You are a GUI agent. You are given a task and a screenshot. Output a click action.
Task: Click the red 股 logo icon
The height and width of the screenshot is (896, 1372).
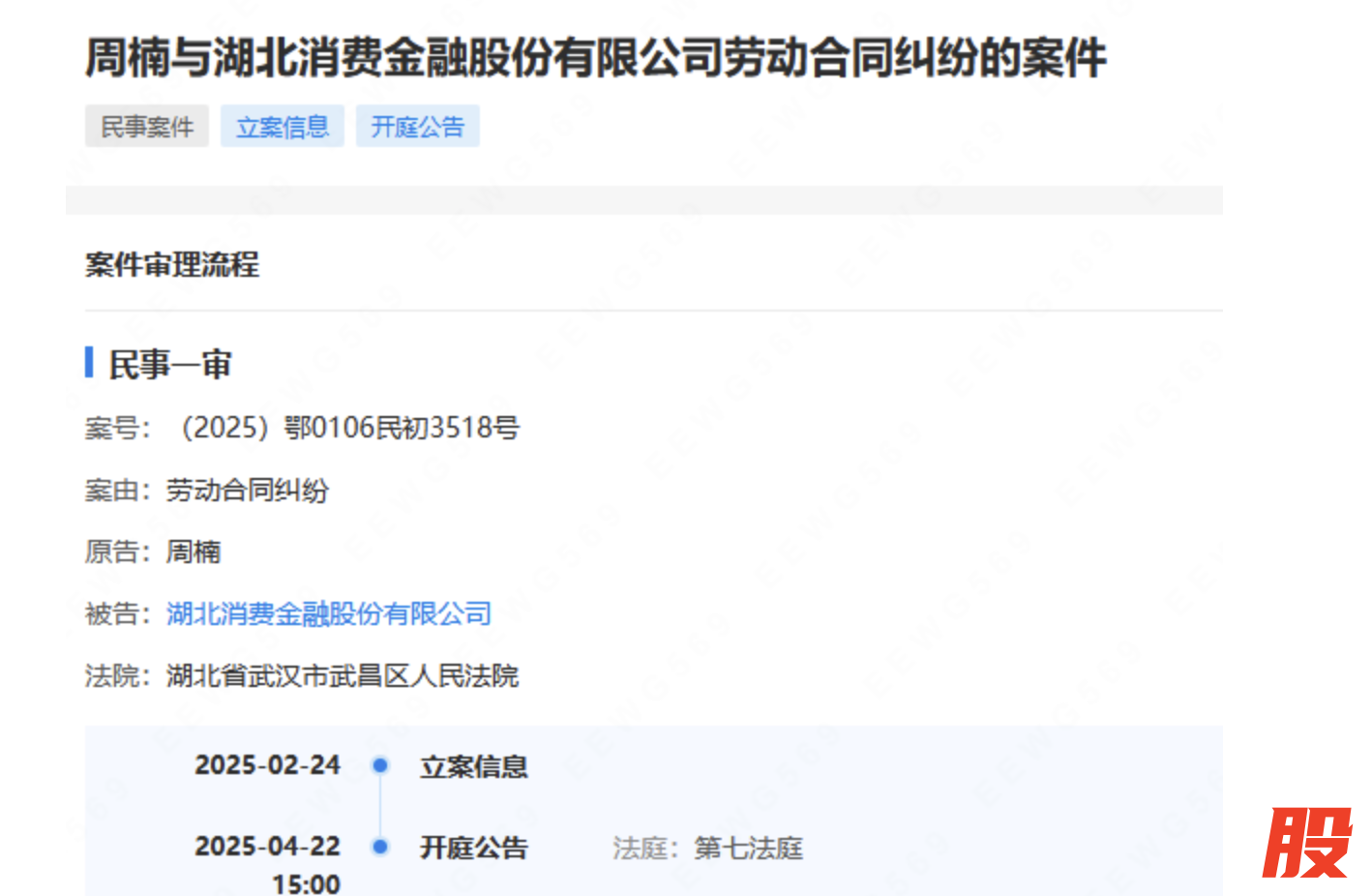click(x=1306, y=843)
